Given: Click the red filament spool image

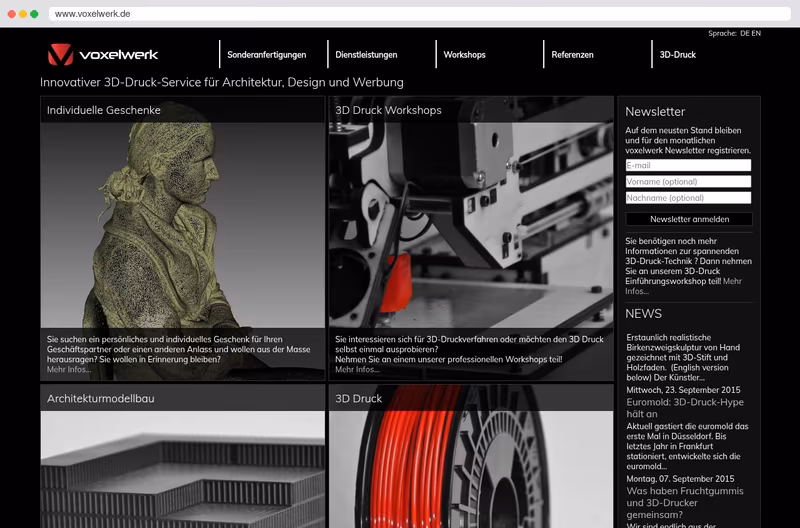Looking at the screenshot, I should [x=471, y=469].
